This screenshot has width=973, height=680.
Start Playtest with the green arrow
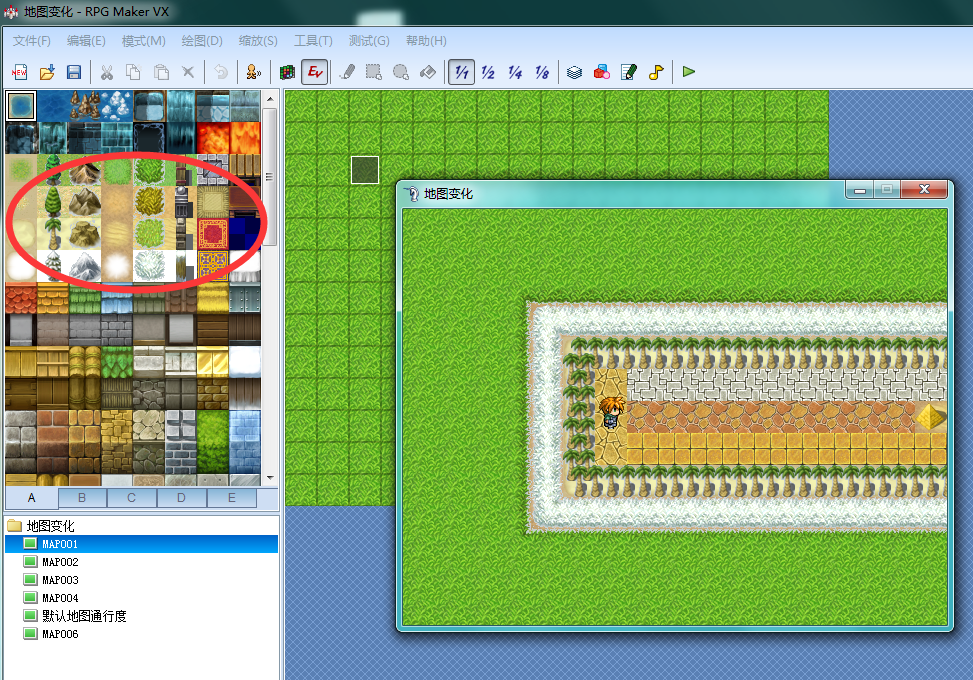689,72
